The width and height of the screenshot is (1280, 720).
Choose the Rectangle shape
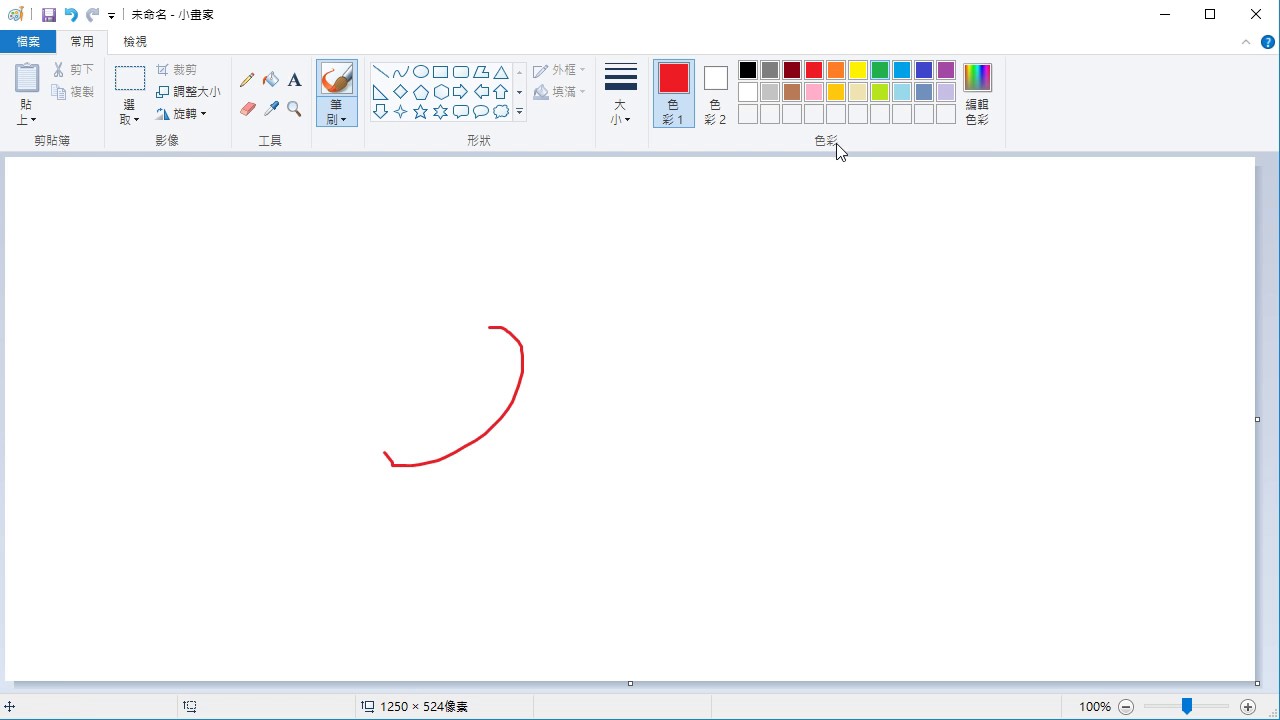[441, 72]
